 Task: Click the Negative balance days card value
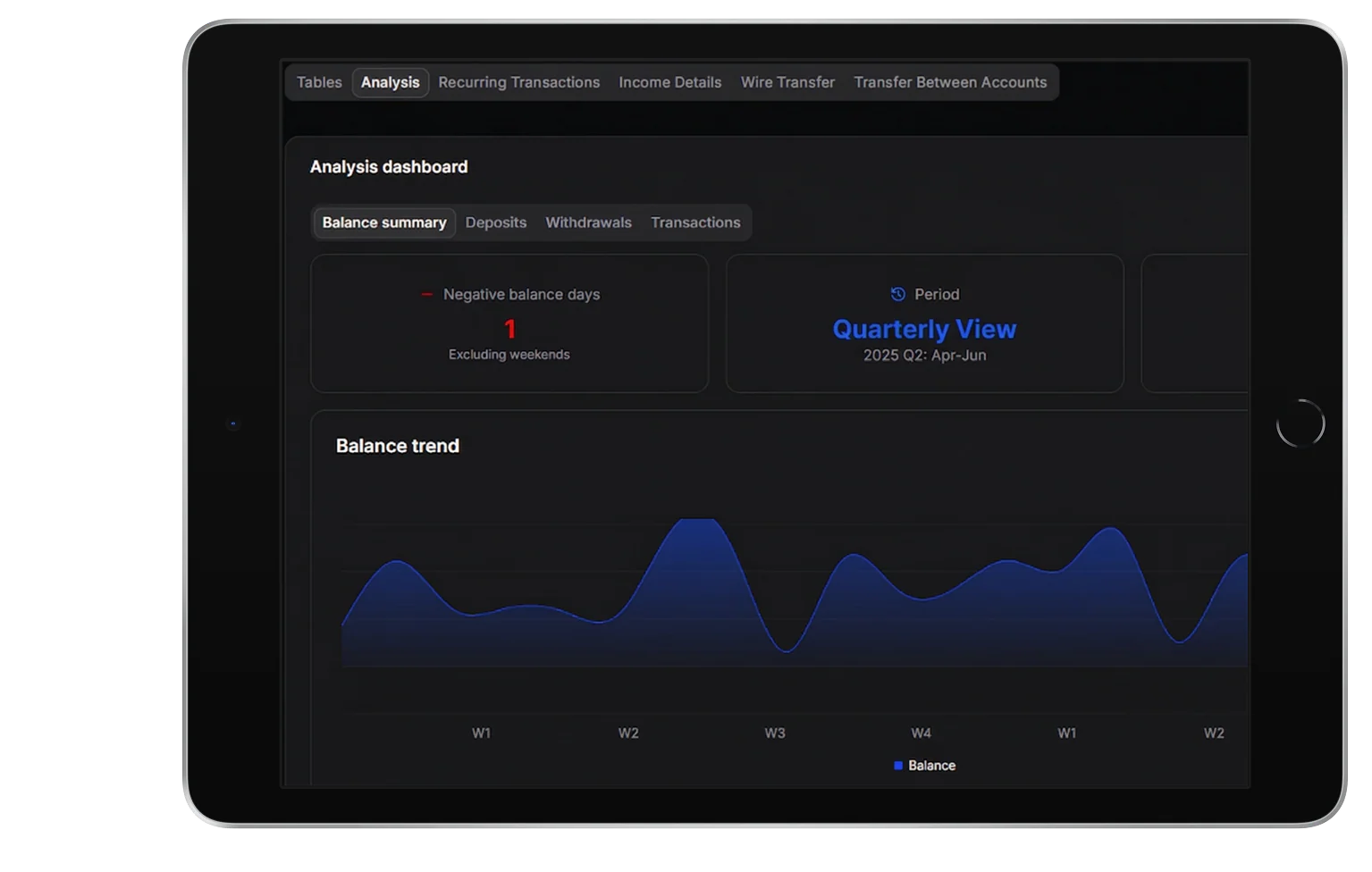coord(509,330)
